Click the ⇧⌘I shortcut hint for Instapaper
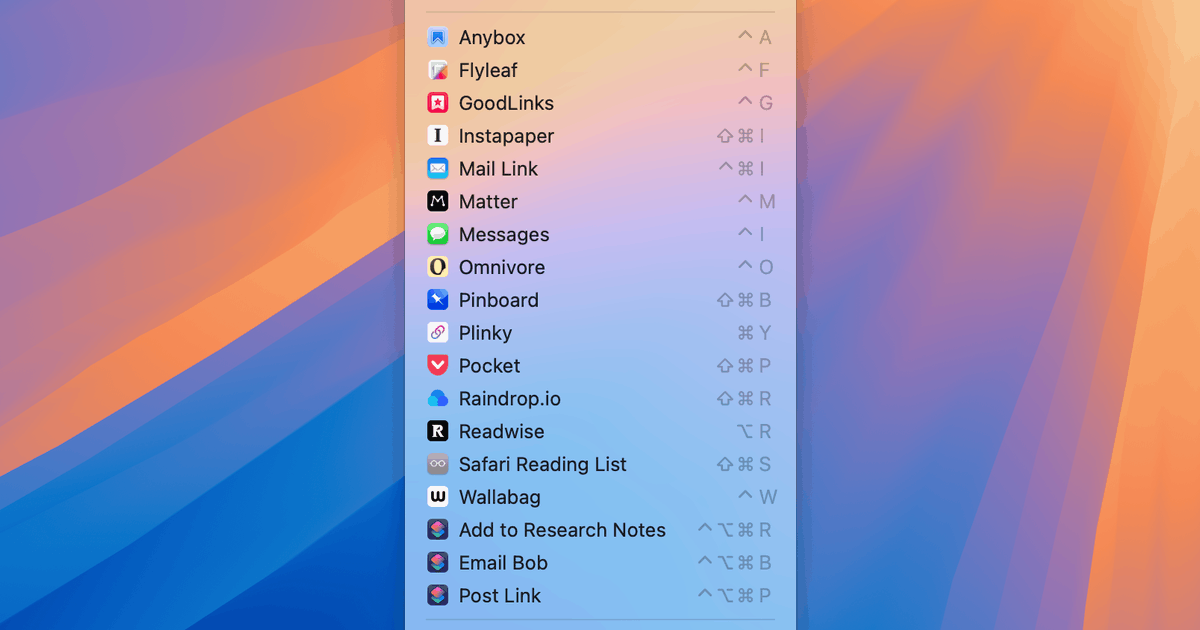Image resolution: width=1200 pixels, height=630 pixels. [741, 136]
